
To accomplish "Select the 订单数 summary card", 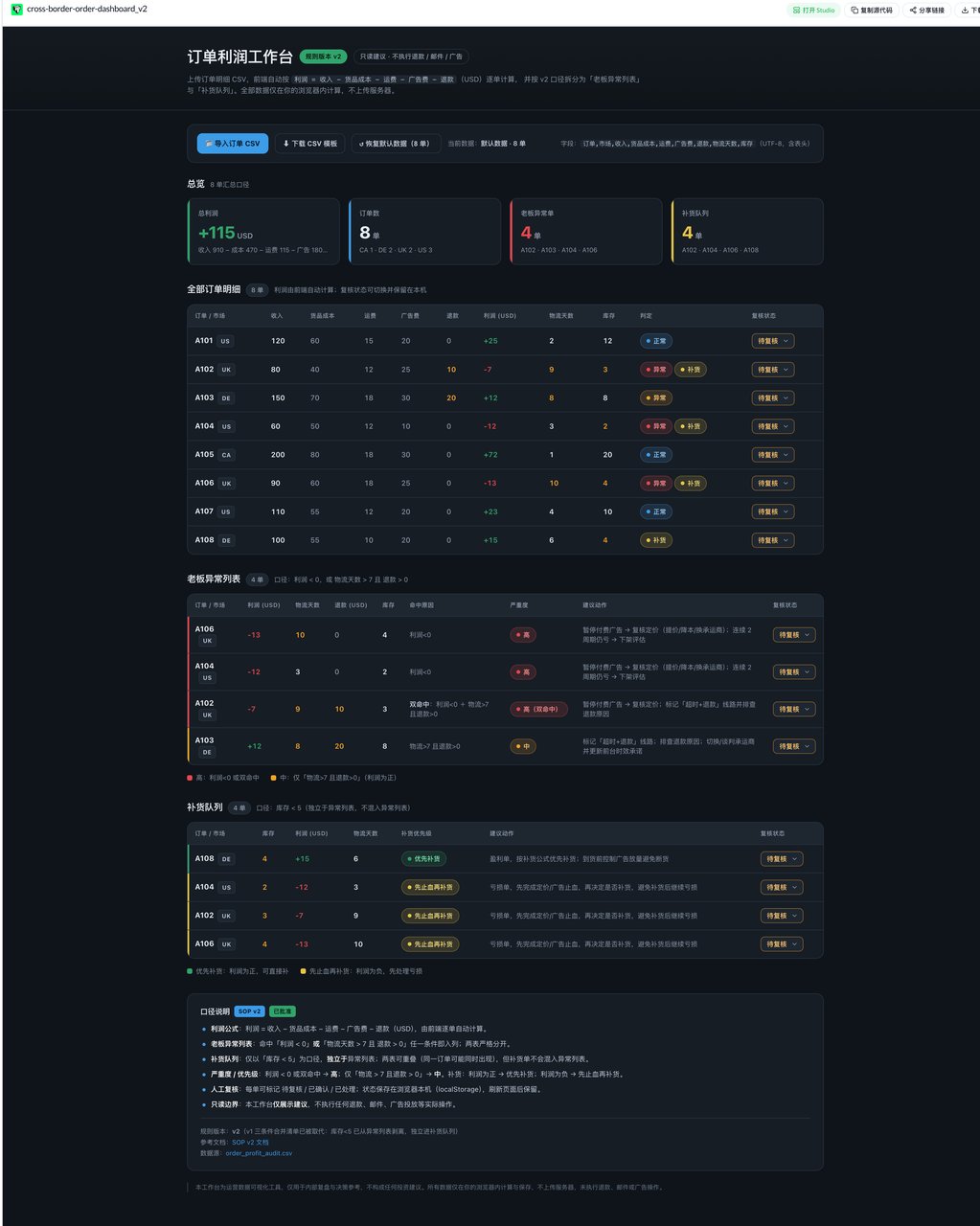I will pyautogui.click(x=424, y=231).
